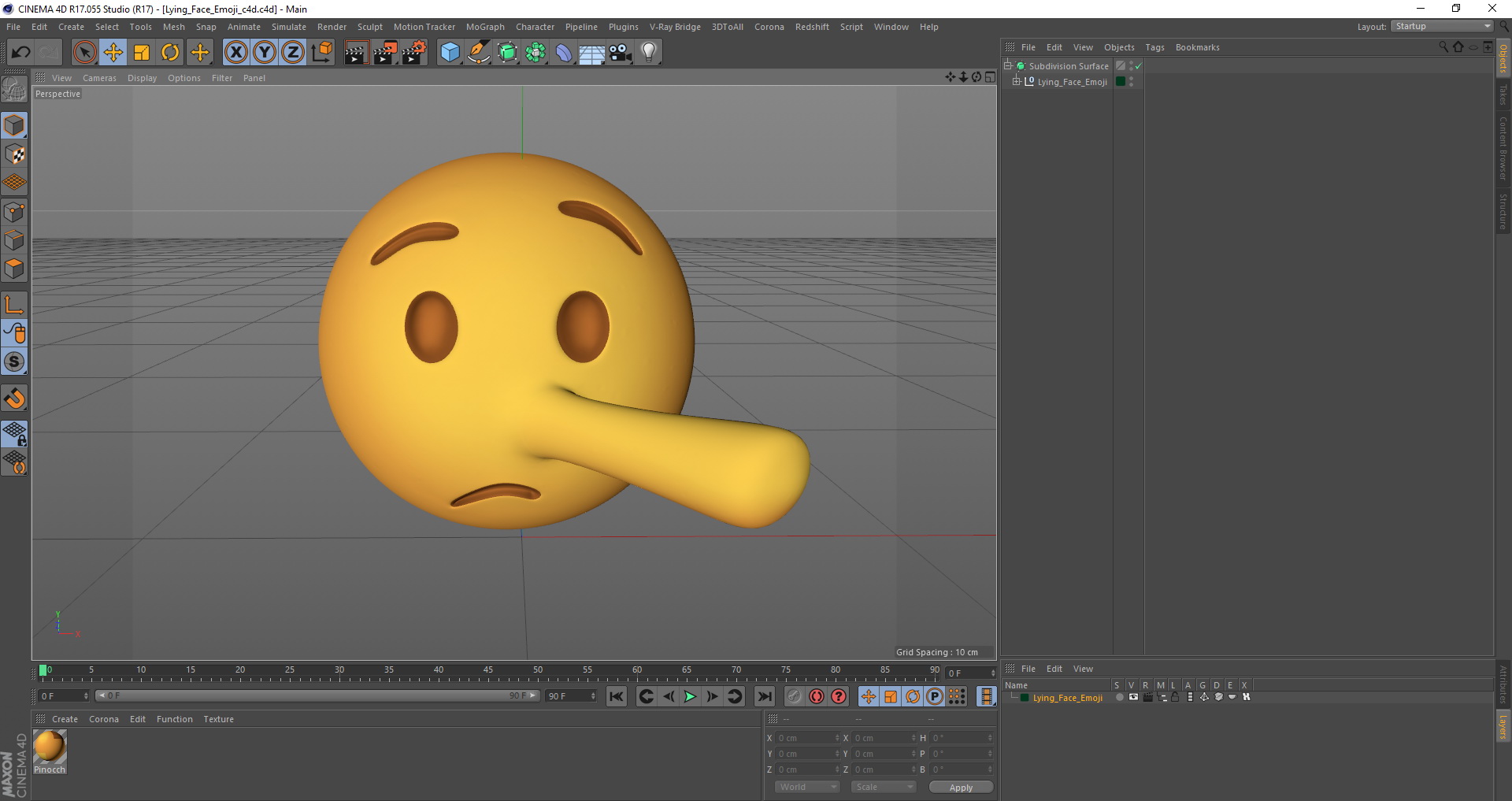Toggle Lying_Face_Emoji layer visible eye icon

tap(1133, 697)
